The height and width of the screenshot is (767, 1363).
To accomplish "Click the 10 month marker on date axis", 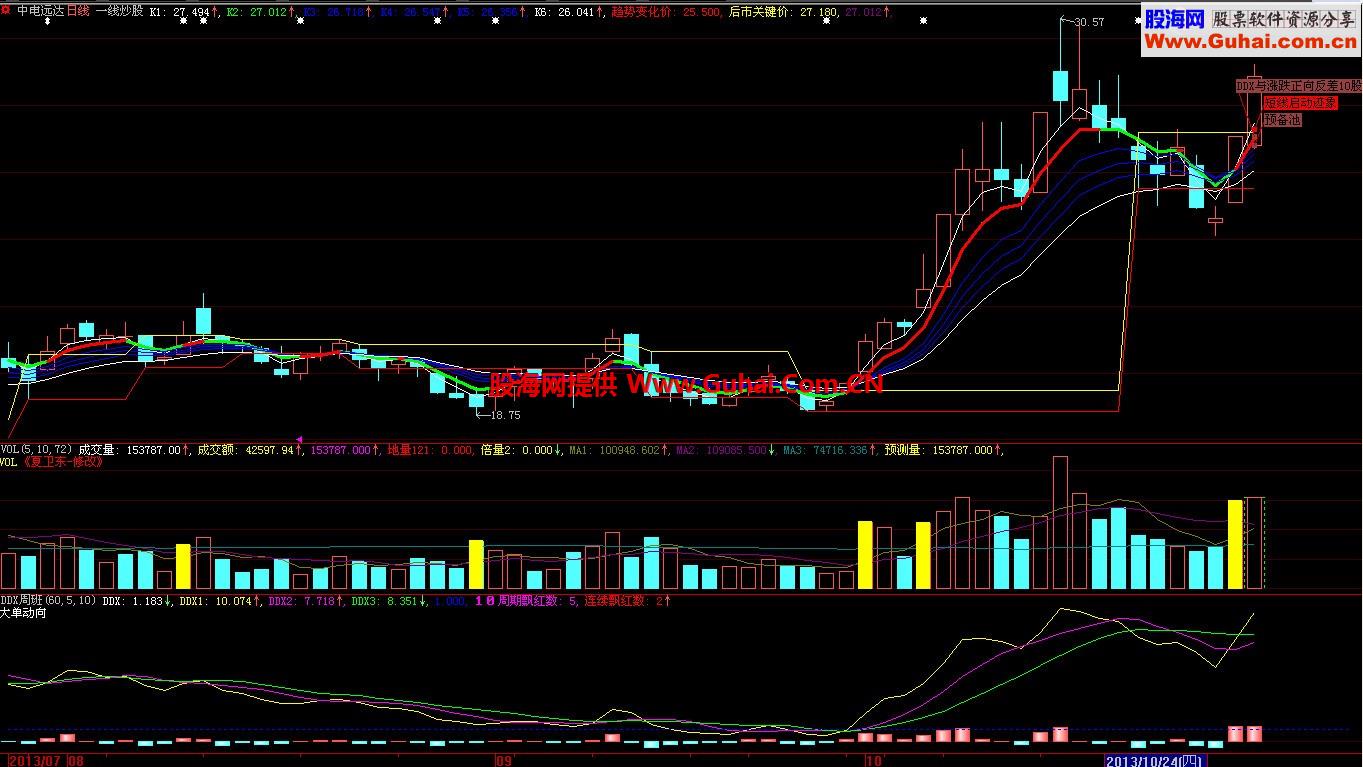I will click(x=875, y=760).
